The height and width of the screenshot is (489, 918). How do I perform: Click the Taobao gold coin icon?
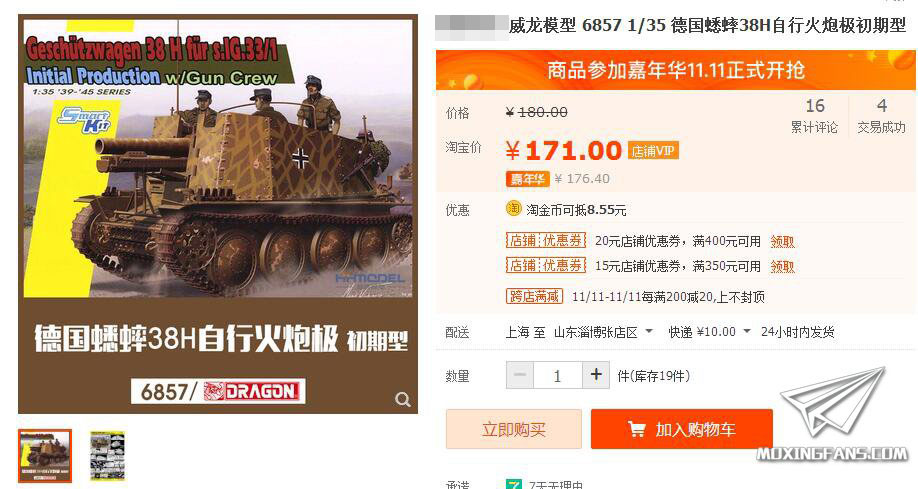click(513, 208)
